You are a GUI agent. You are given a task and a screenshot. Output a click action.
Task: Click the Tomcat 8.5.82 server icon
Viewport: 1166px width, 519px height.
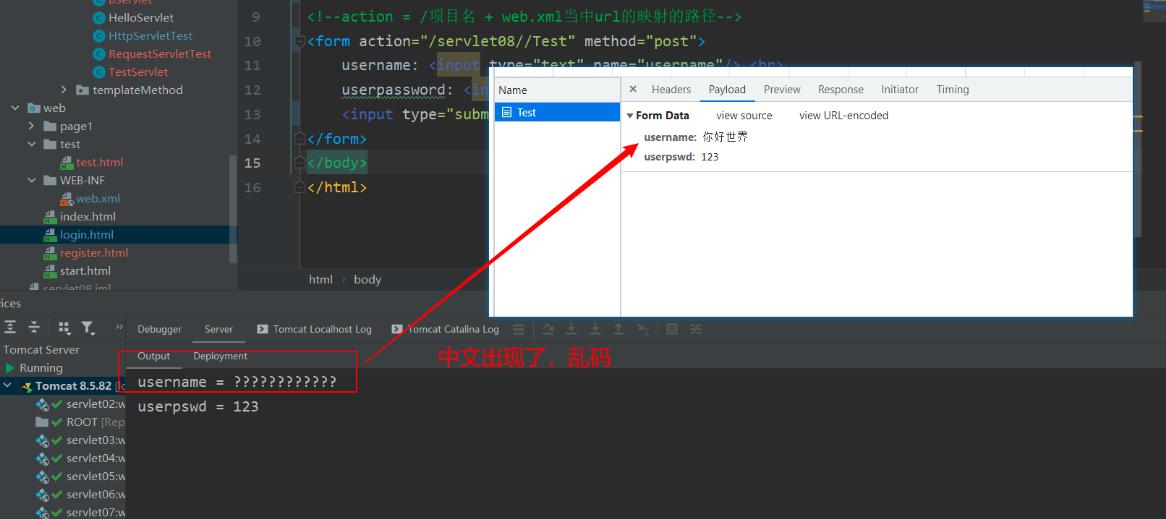26,387
